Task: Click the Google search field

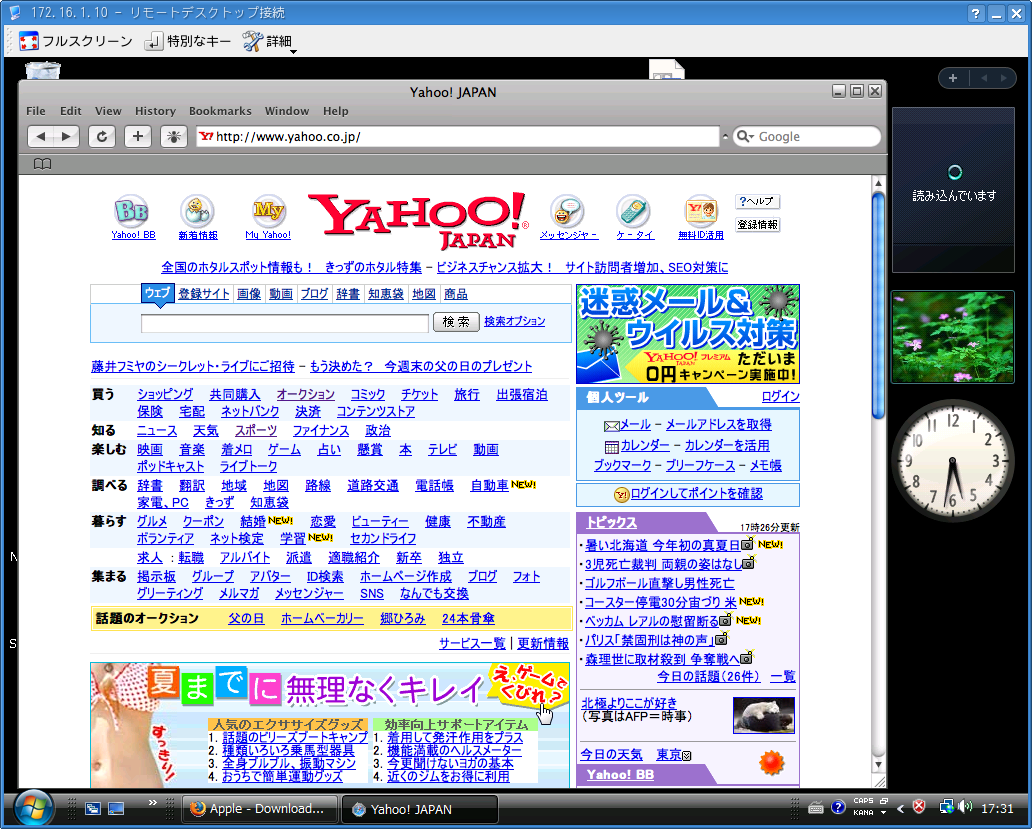Action: [x=807, y=136]
